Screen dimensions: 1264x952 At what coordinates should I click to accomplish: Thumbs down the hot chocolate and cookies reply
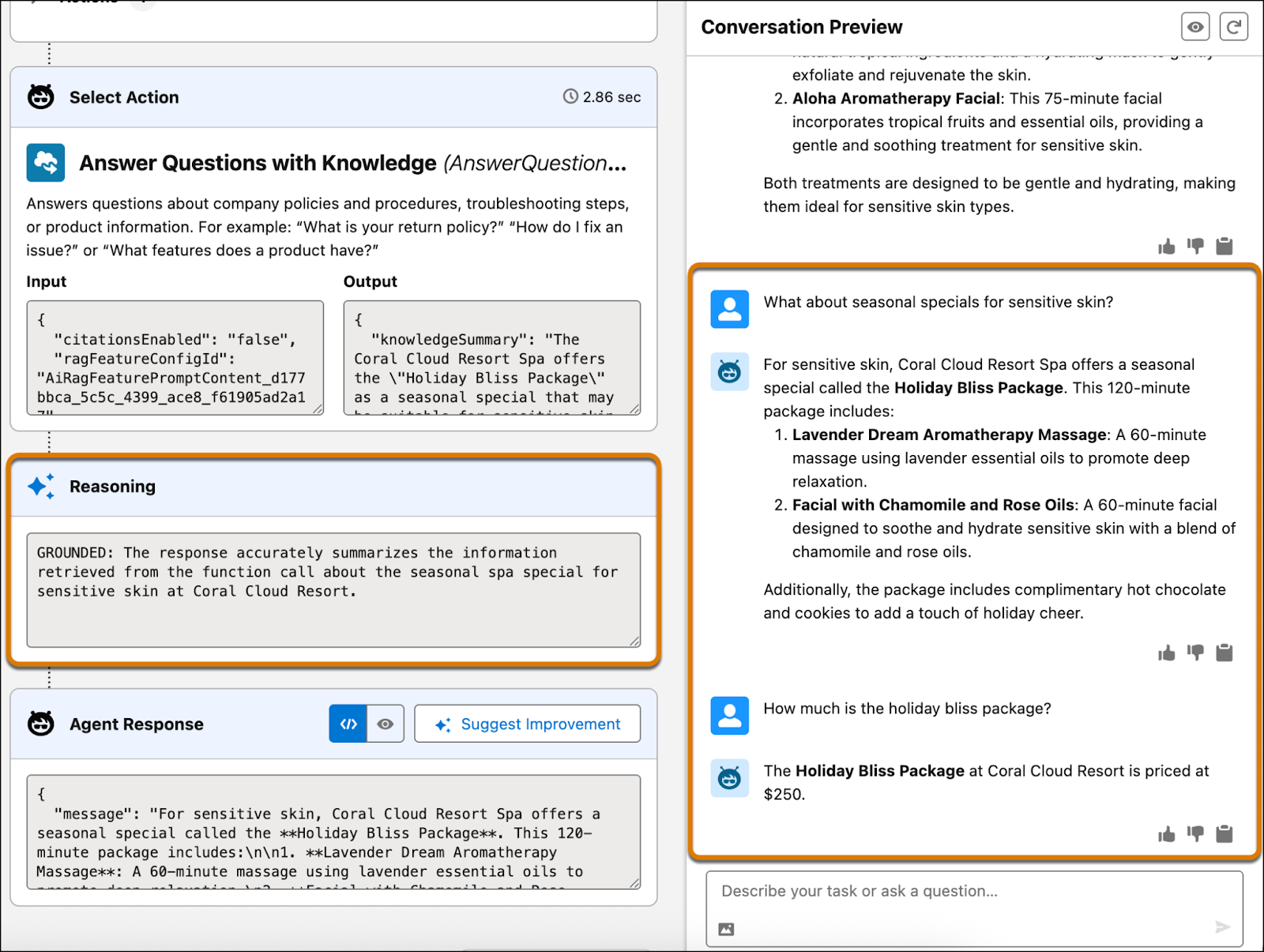(x=1195, y=653)
